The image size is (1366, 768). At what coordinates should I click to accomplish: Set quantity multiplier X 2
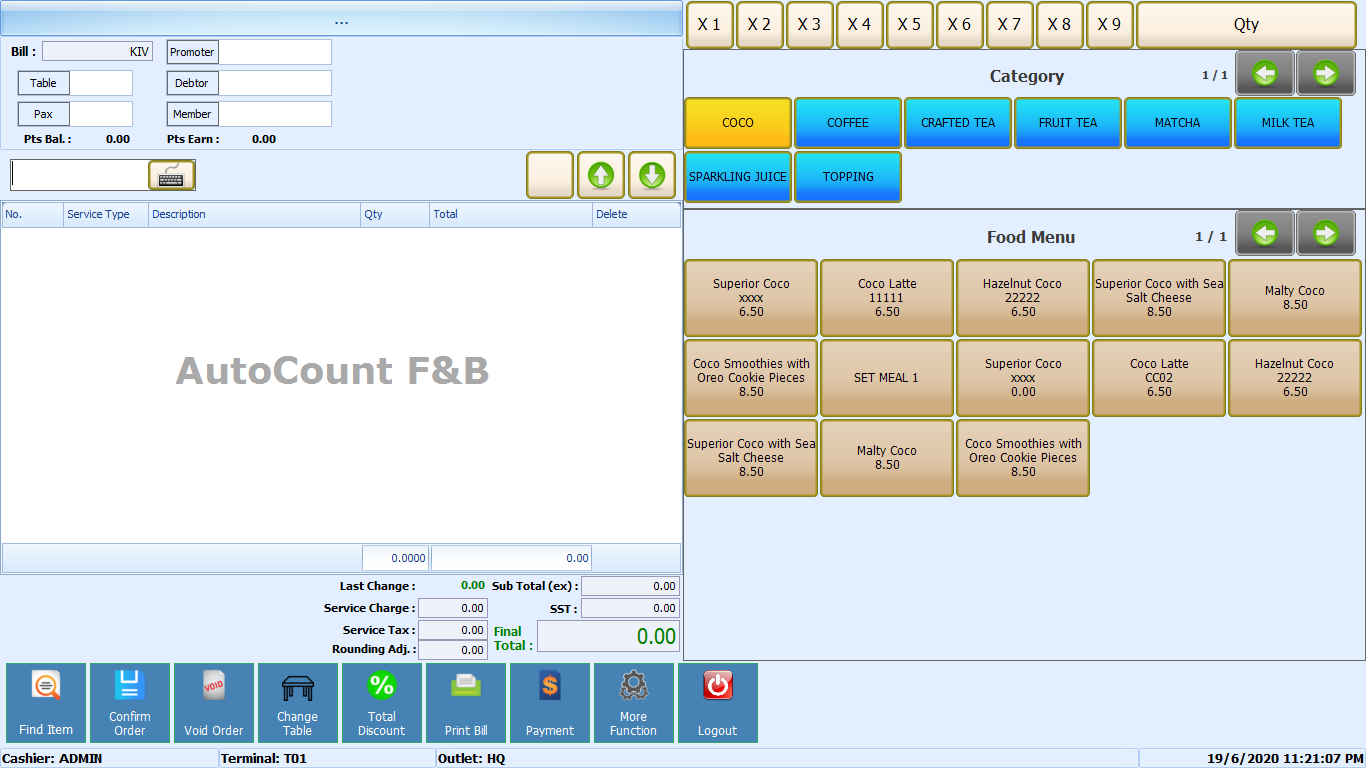click(760, 25)
